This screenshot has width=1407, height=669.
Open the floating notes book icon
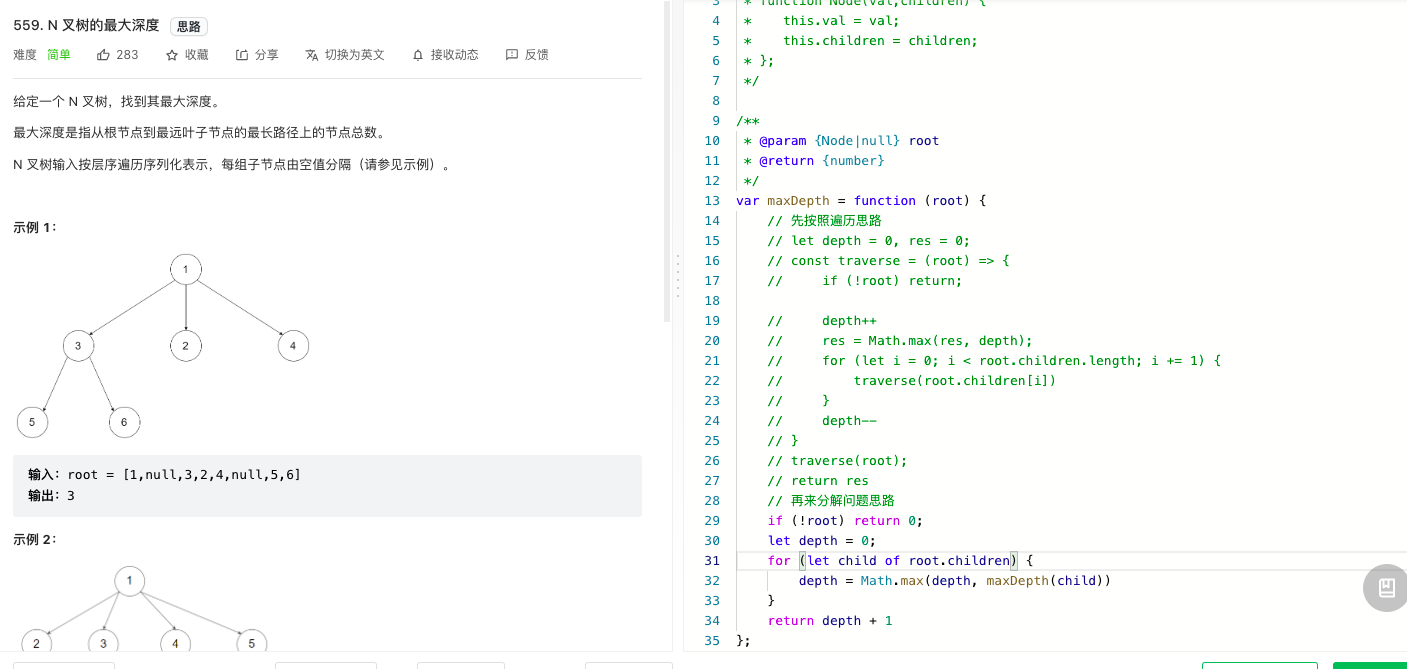pos(1386,588)
